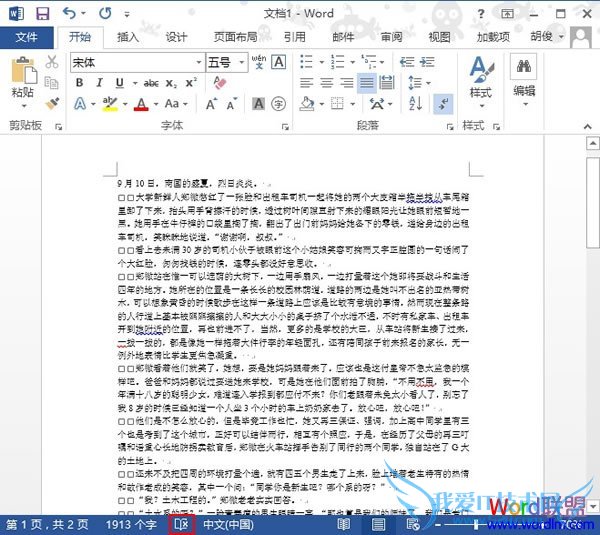
Task: Open the font name dropdown showing 宋体
Action: 195,62
